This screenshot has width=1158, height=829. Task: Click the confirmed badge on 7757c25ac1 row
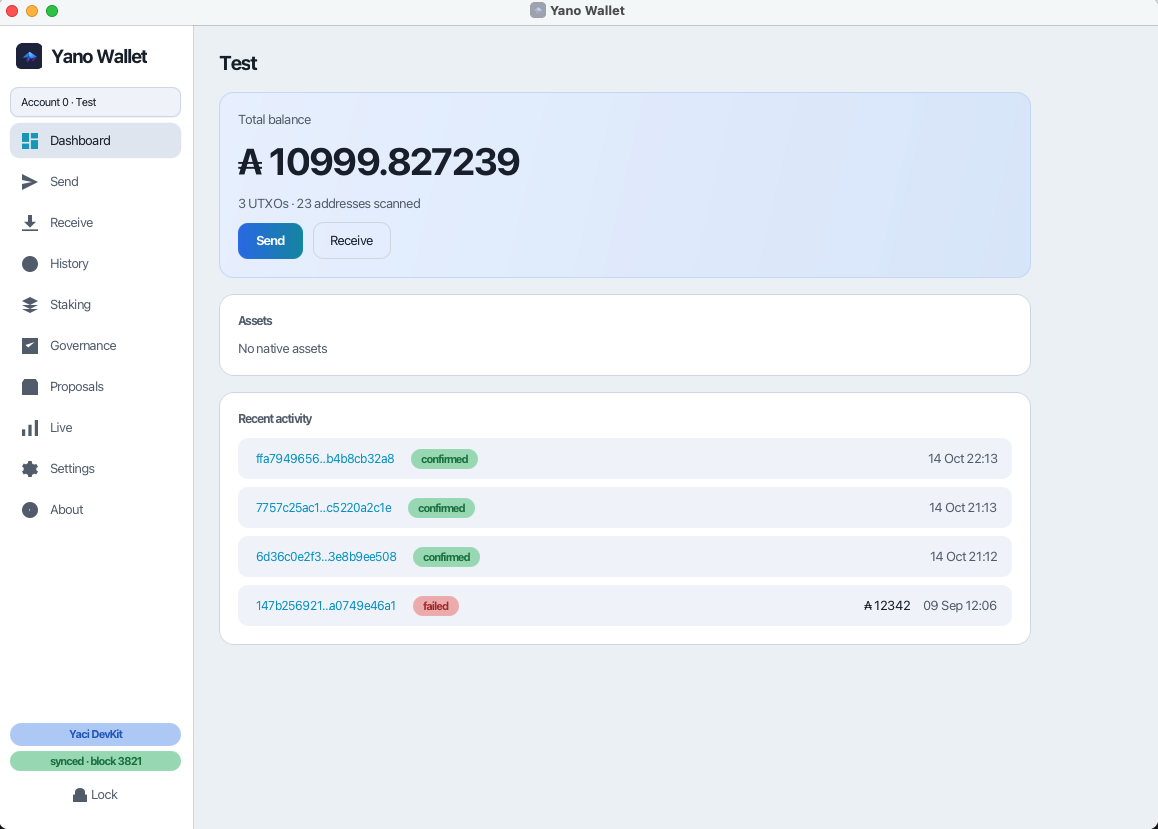[442, 508]
